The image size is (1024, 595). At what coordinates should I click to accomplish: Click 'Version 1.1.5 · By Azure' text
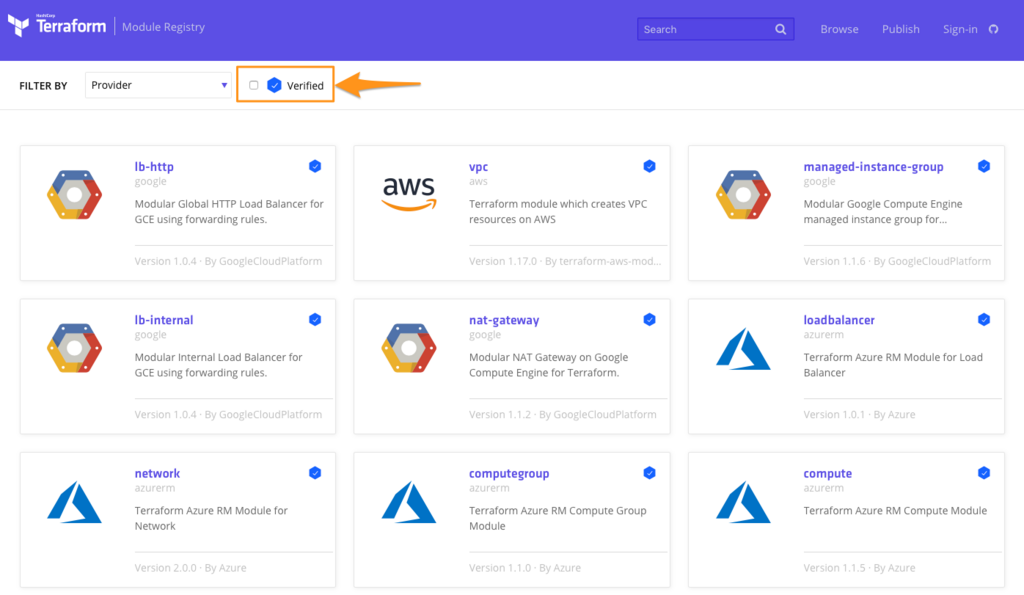click(x=859, y=568)
